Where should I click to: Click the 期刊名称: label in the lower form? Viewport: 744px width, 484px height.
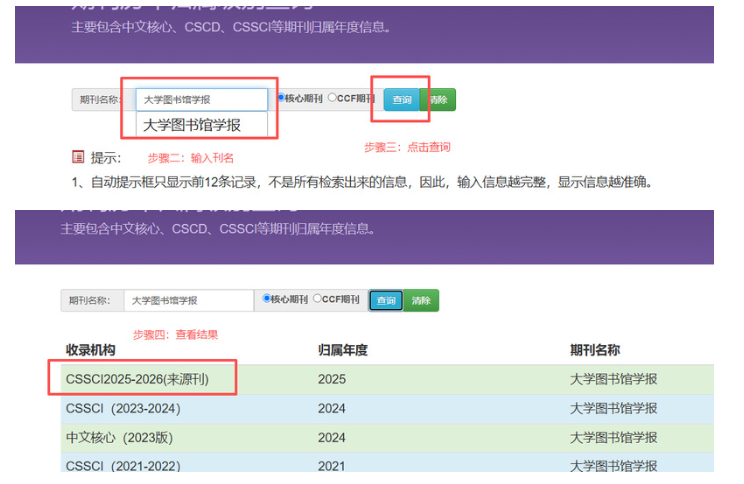pos(89,300)
